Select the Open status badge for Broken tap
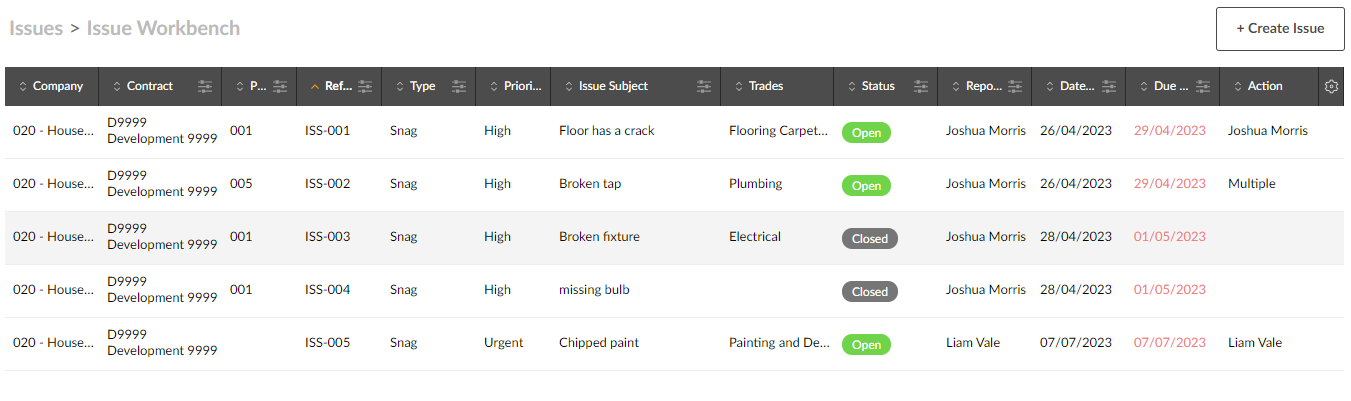Viewport: 1351px width, 401px height. [x=866, y=185]
